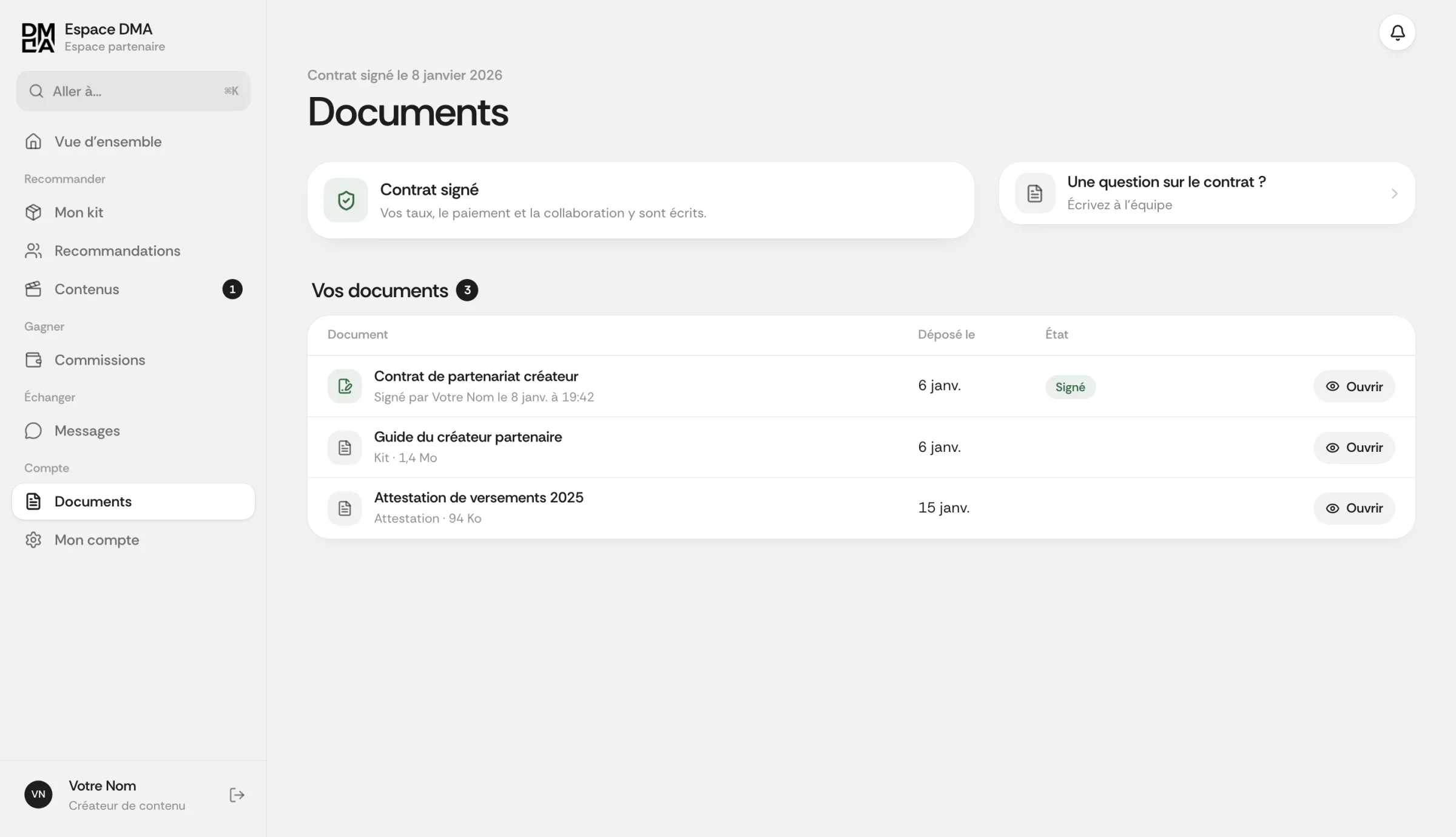
Task: Click the box icon beside Mon kit
Action: [33, 212]
